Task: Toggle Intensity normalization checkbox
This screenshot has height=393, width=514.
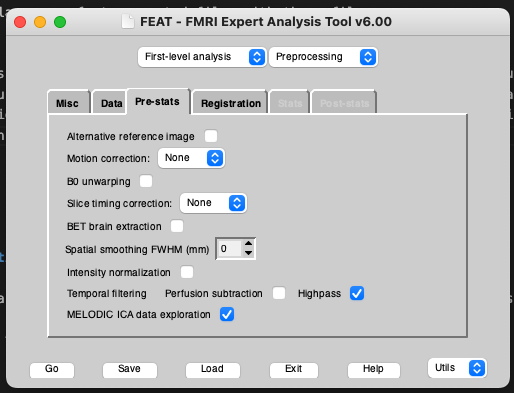Action: pos(187,272)
